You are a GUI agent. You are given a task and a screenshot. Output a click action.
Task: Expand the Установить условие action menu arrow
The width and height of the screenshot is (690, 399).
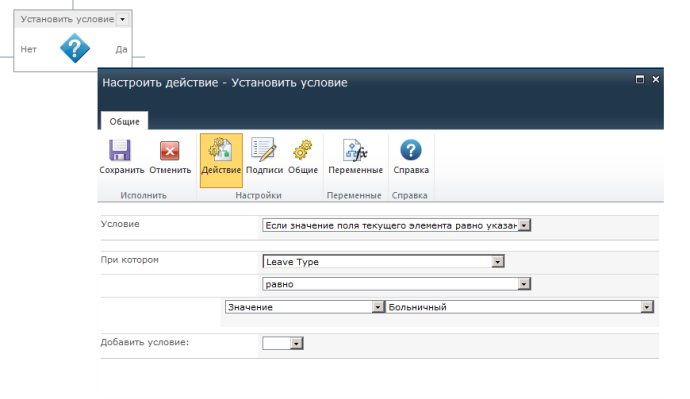click(122, 19)
